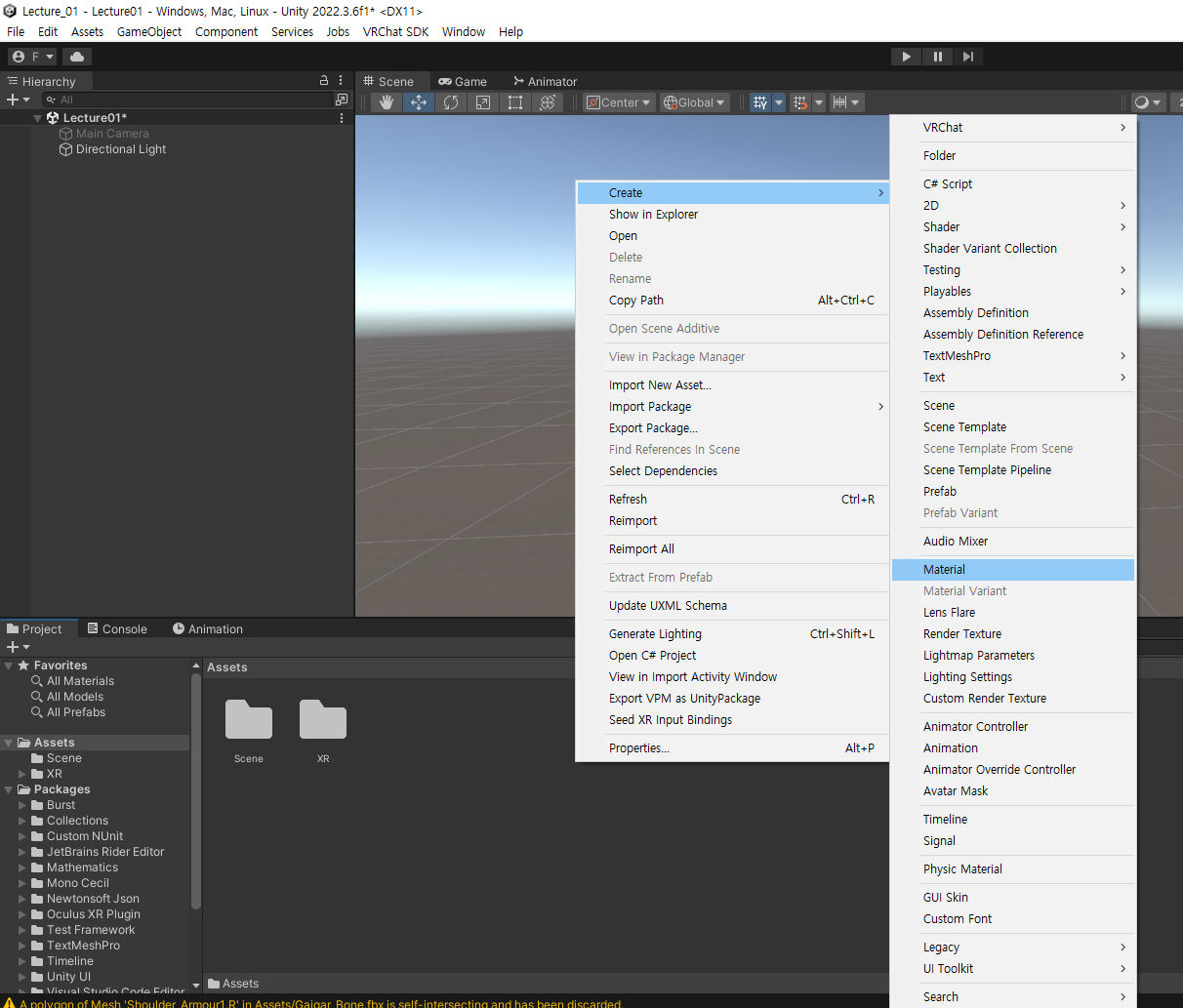Open the VRChat SDK menu
This screenshot has width=1183, height=1008.
395,31
